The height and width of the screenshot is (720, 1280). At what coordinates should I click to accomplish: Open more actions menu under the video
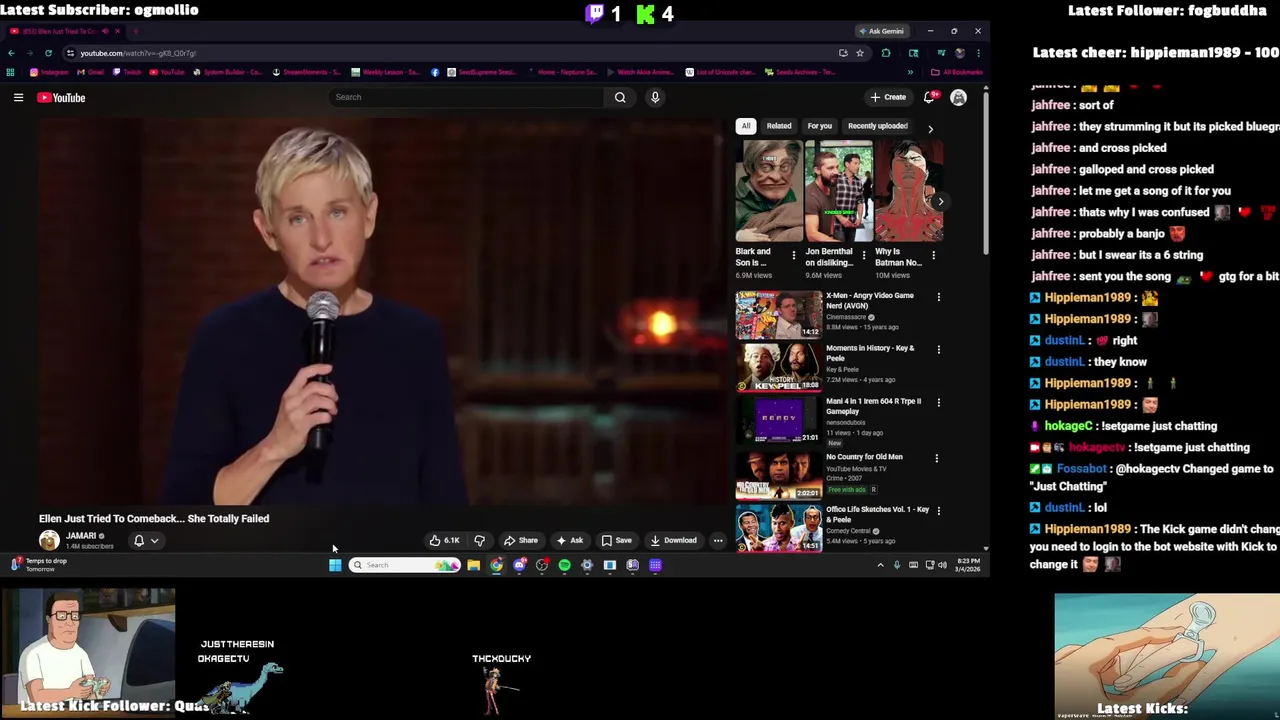click(x=718, y=540)
